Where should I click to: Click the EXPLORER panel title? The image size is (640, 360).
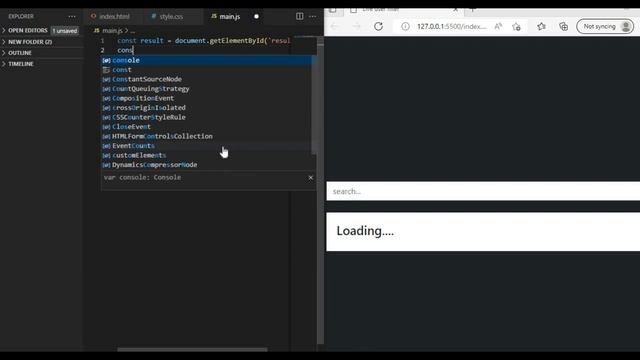[x=21, y=16]
